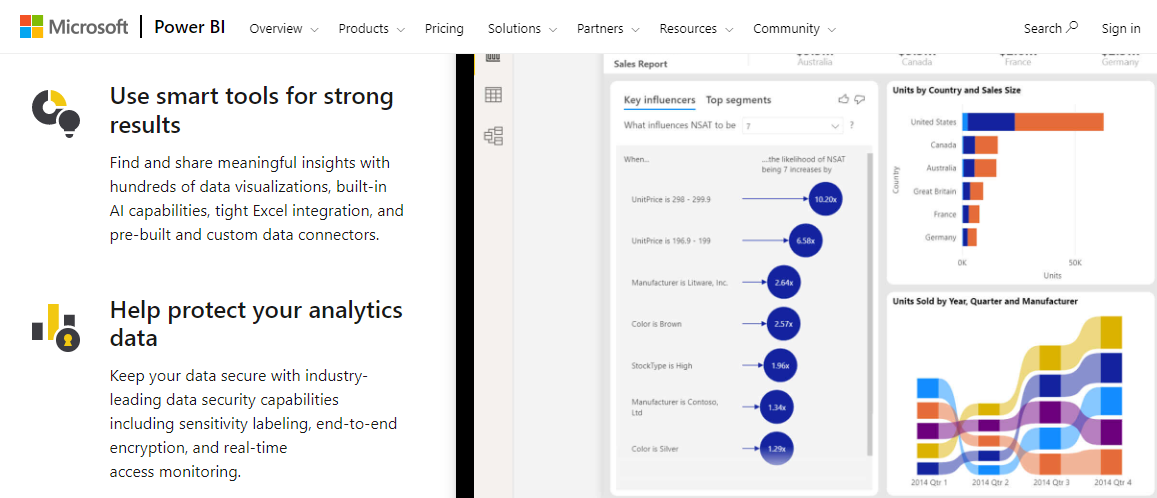Open the Pricing page
Image resolution: width=1157 pixels, height=498 pixels.
[x=444, y=29]
